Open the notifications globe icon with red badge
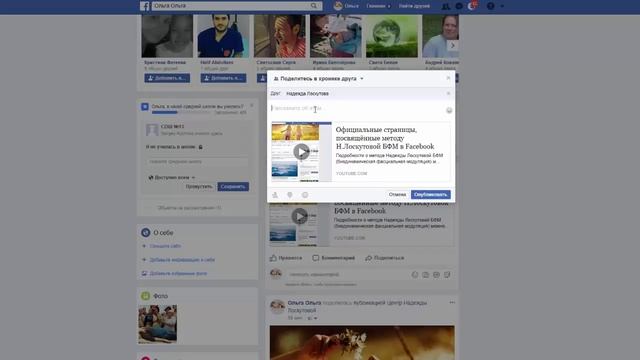Screen dimensions: 640x360 coord(472,6)
